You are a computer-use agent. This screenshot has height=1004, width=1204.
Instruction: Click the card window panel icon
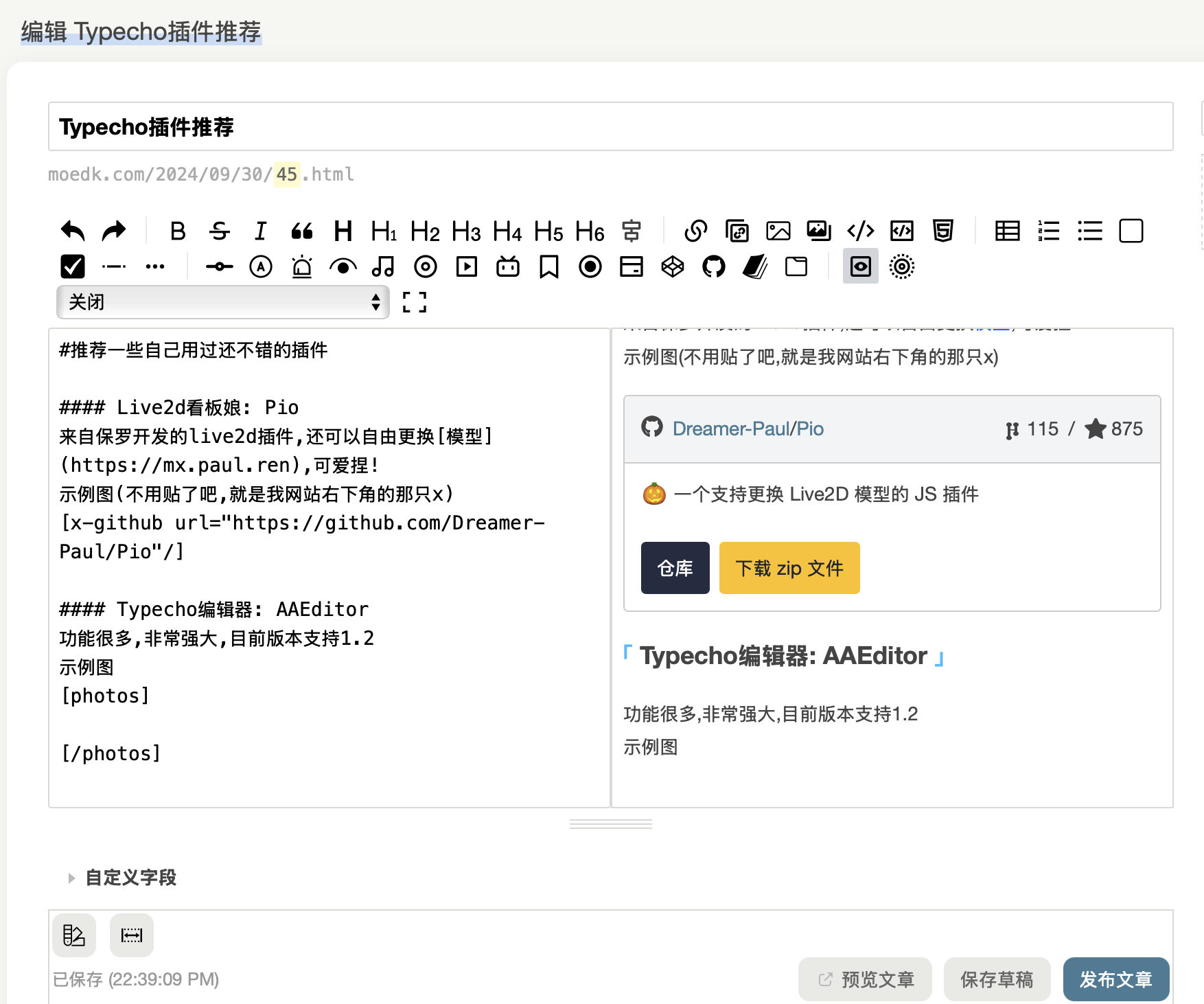point(632,266)
